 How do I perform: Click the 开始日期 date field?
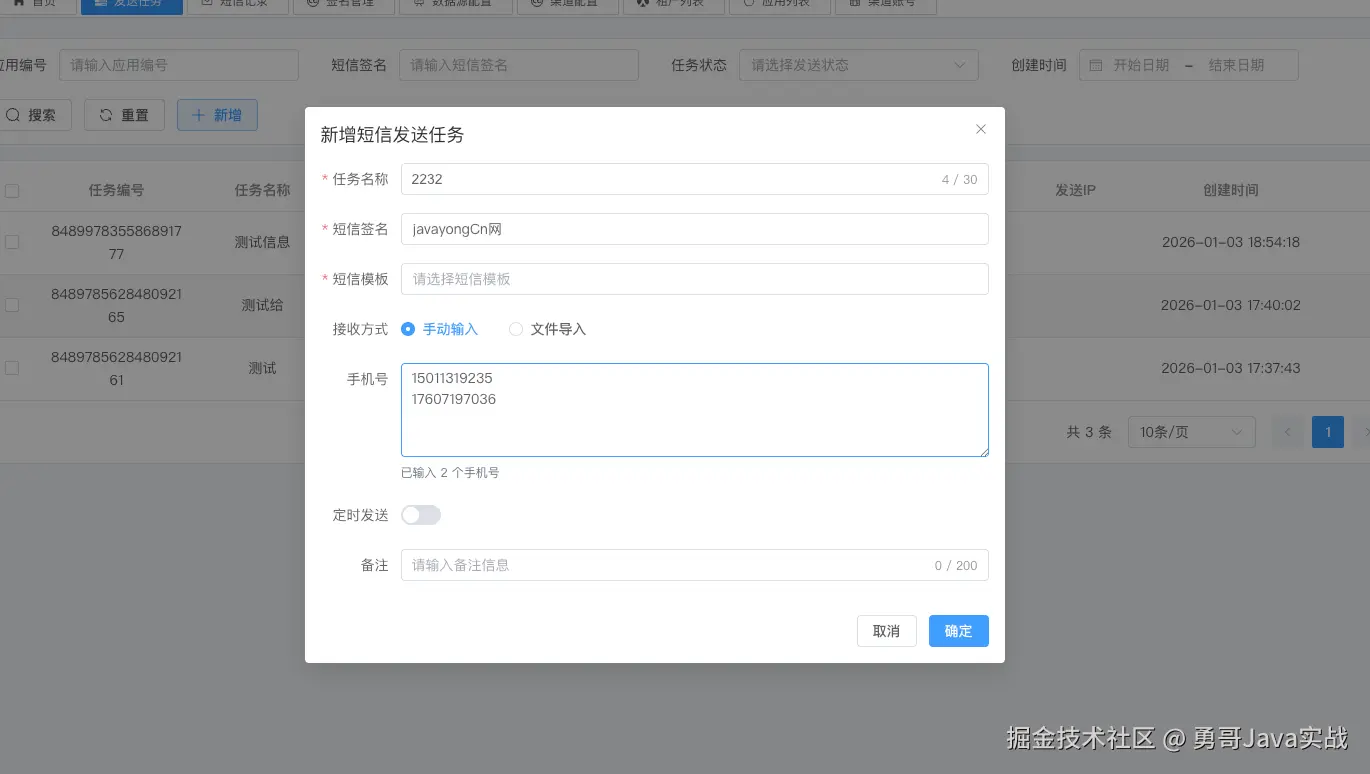pos(1141,65)
